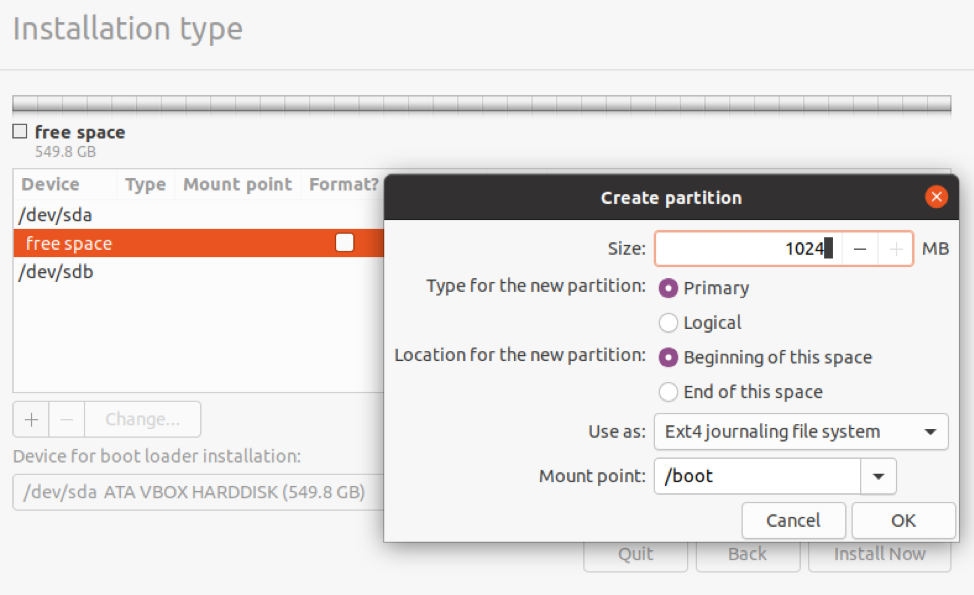Choose Beginning of this space location

click(x=668, y=357)
